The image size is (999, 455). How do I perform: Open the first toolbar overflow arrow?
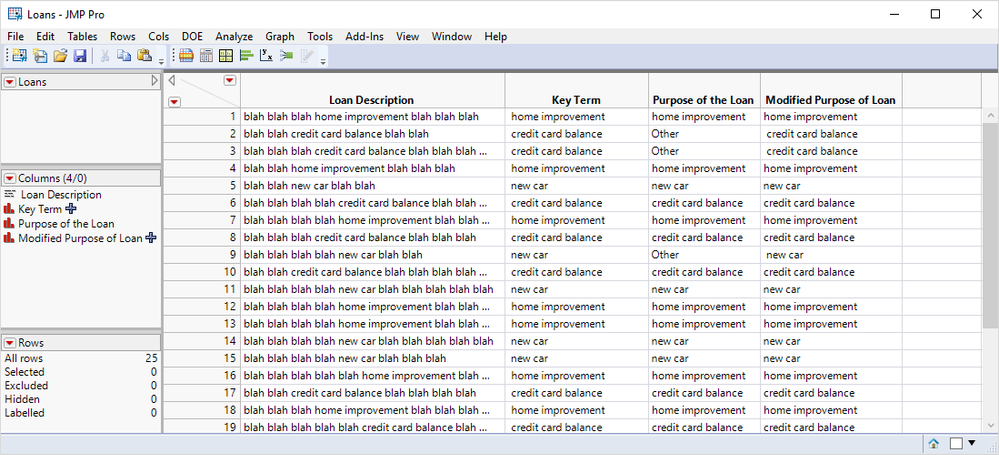[x=161, y=61]
